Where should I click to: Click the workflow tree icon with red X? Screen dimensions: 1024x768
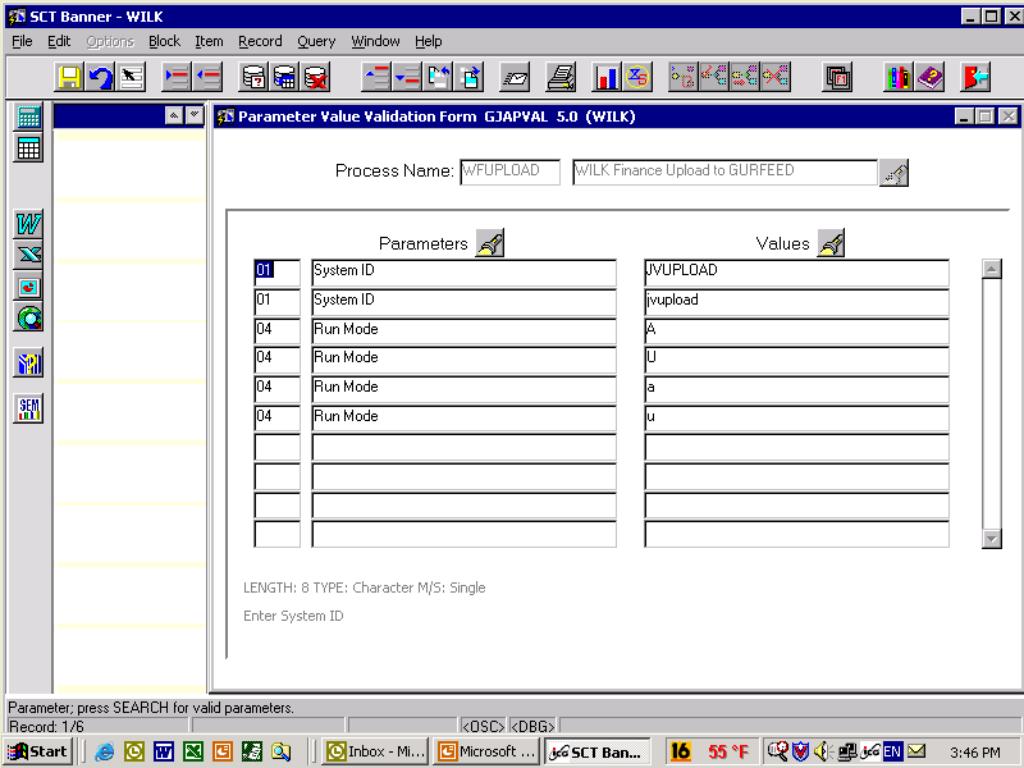[775, 77]
